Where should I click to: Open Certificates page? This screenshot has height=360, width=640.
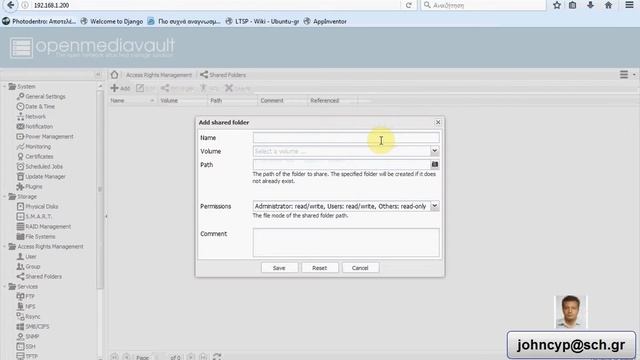pyautogui.click(x=35, y=156)
